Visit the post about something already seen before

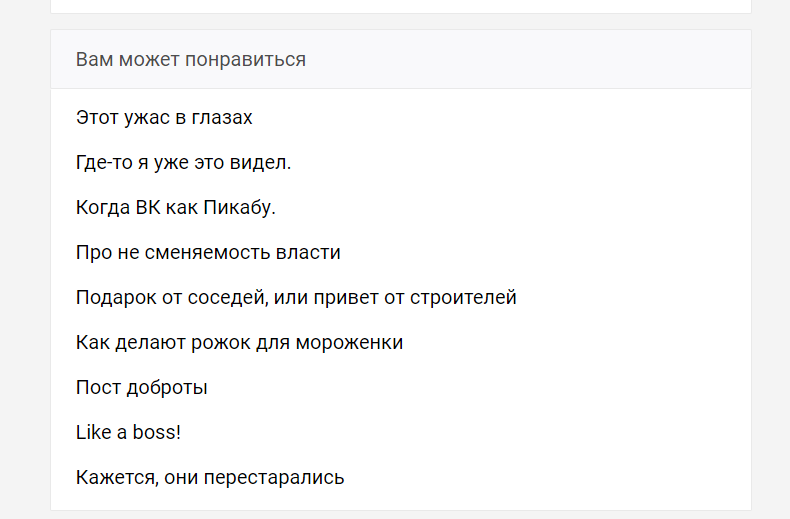pyautogui.click(x=183, y=163)
